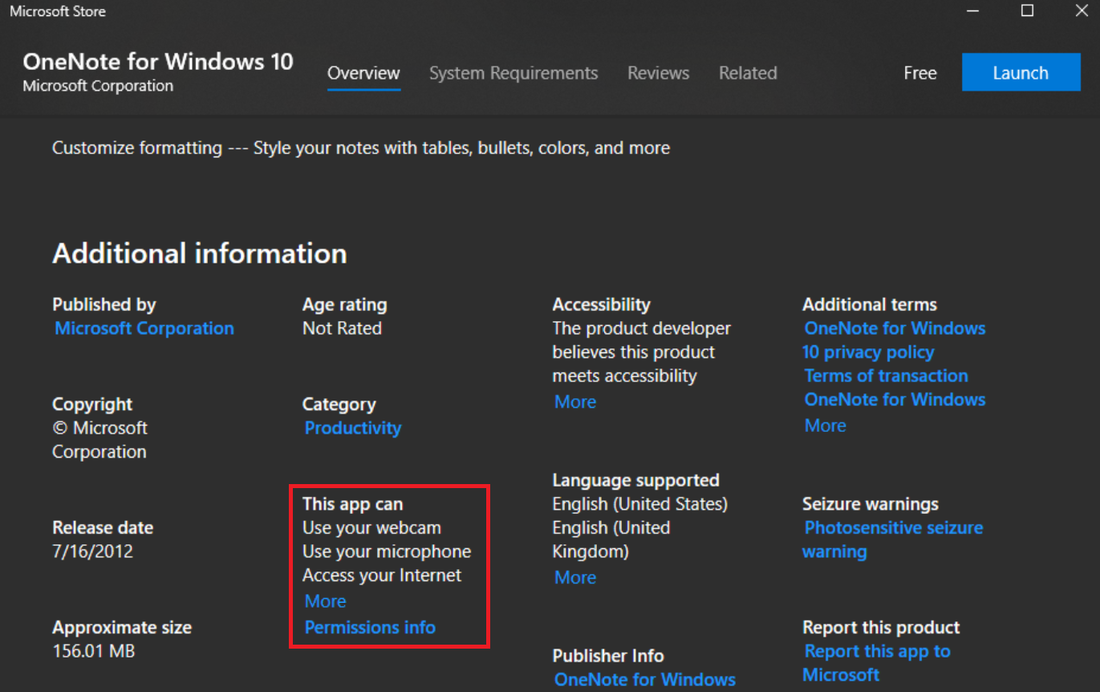Open the Permissions info link

370,627
